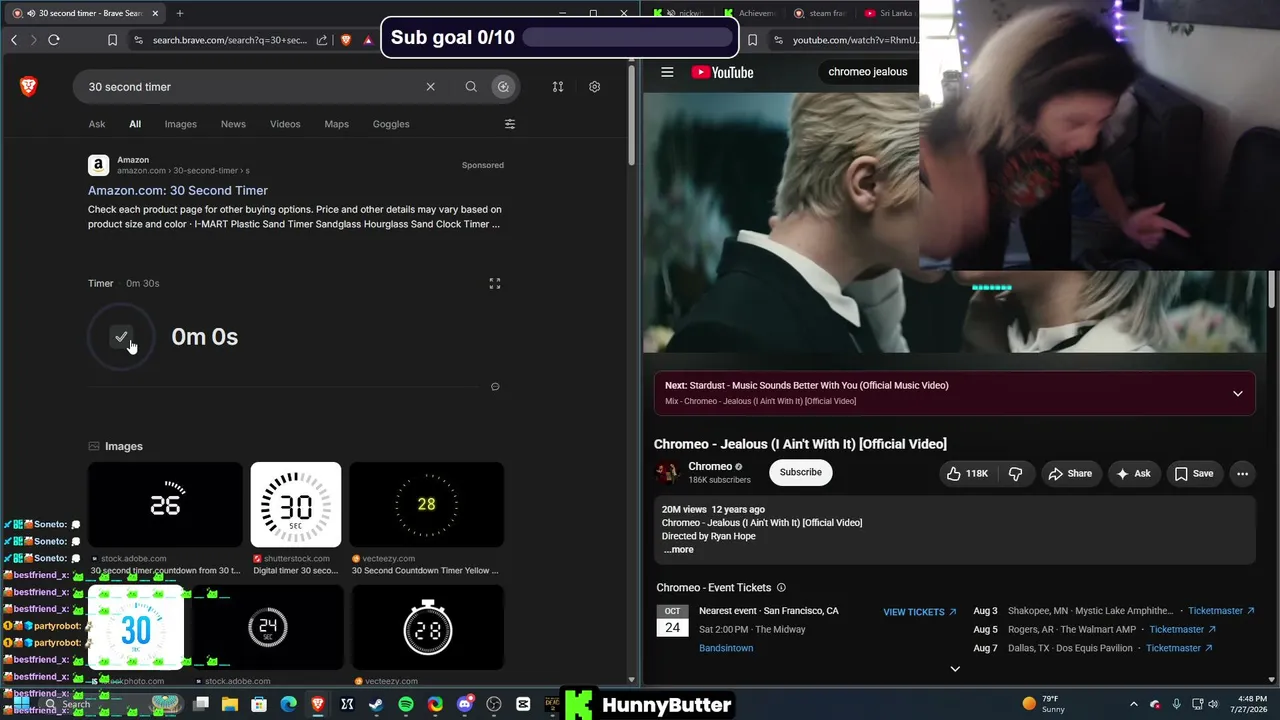
Task: Click the timer checkmark reset button
Action: click(121, 337)
